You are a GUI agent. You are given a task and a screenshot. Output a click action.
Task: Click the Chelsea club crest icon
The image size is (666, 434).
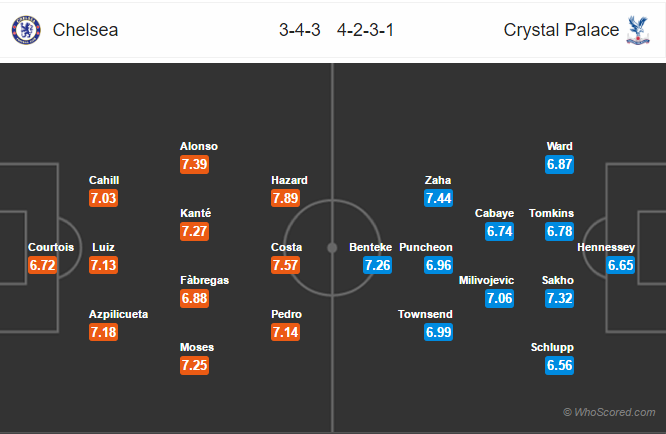point(26,30)
